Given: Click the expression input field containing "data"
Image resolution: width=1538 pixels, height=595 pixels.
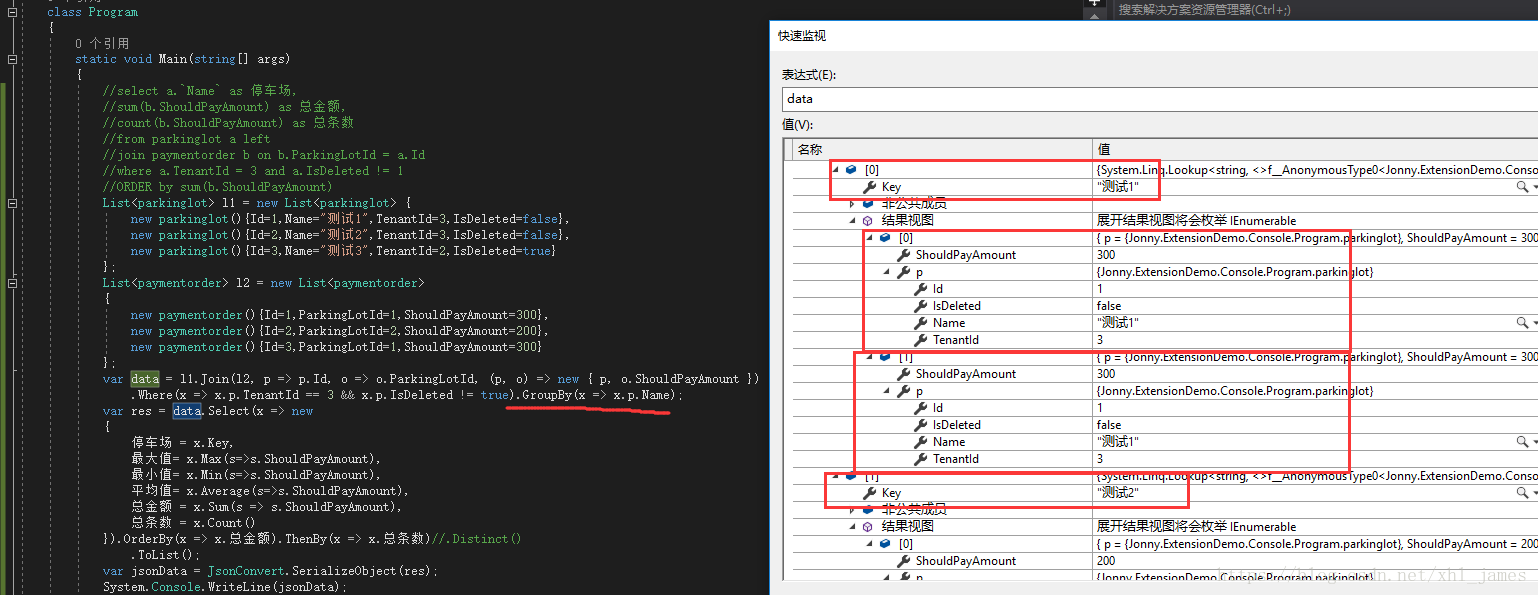Looking at the screenshot, I should pyautogui.click(x=1160, y=99).
